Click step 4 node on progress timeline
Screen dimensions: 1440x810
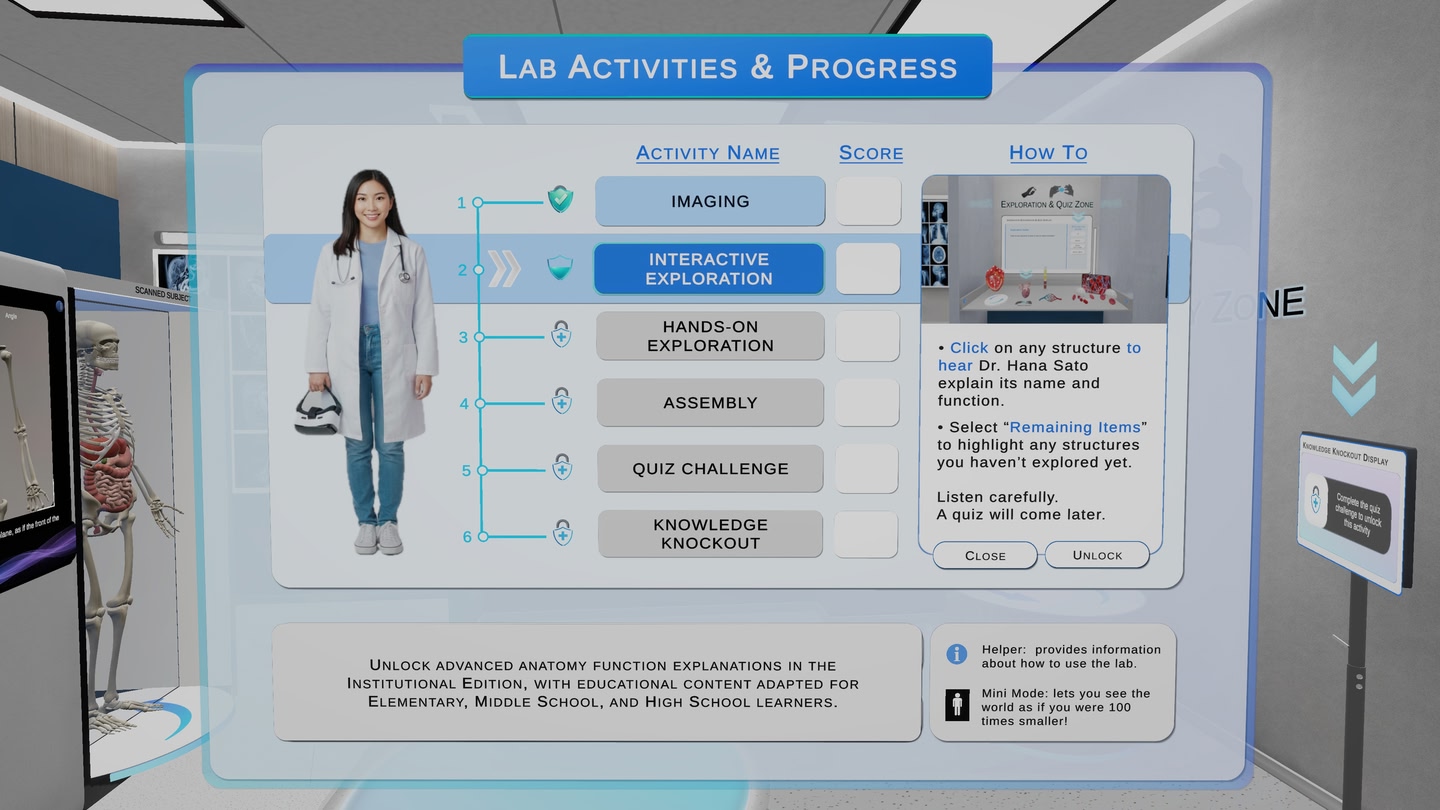[x=480, y=404]
